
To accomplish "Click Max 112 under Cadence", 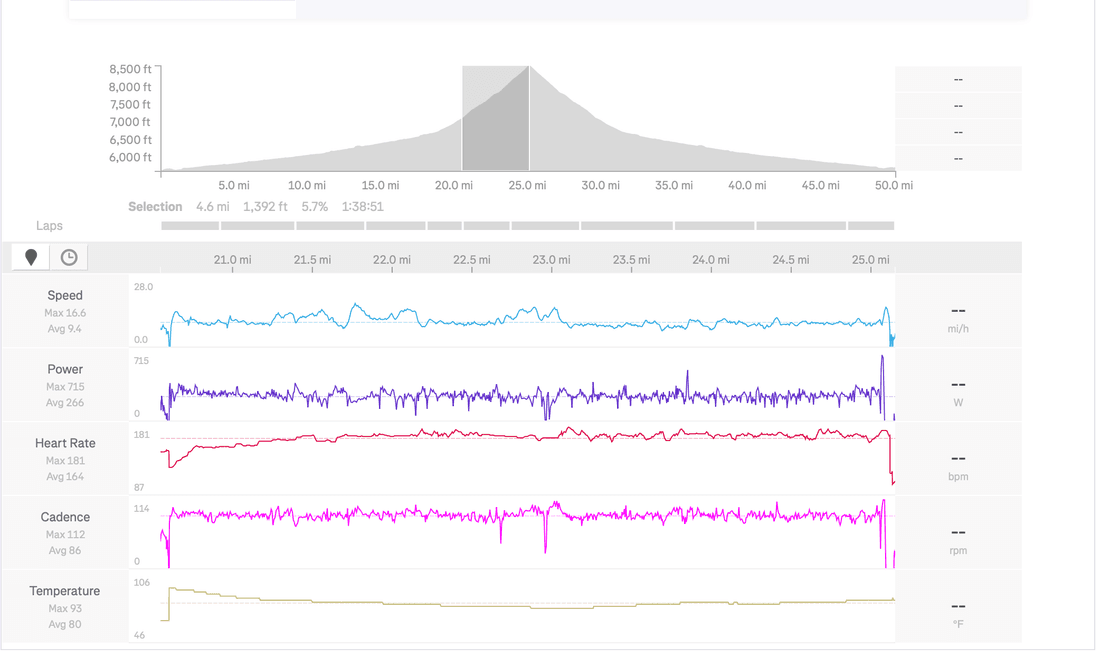I will coord(65,535).
